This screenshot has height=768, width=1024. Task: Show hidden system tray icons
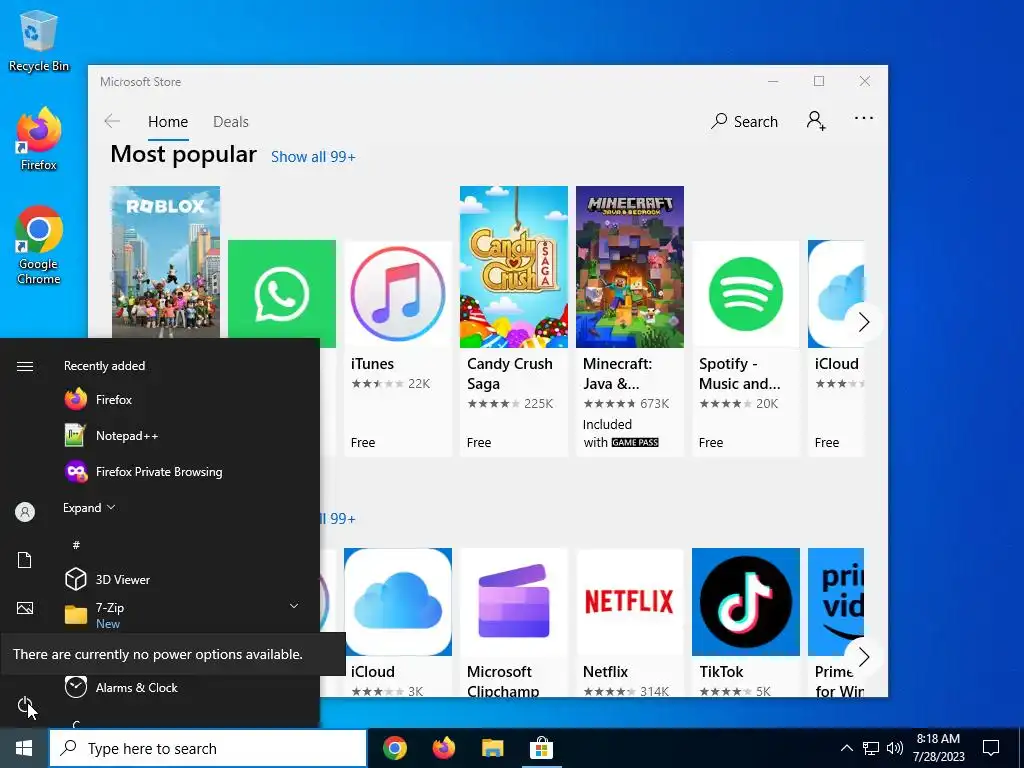tap(846, 748)
